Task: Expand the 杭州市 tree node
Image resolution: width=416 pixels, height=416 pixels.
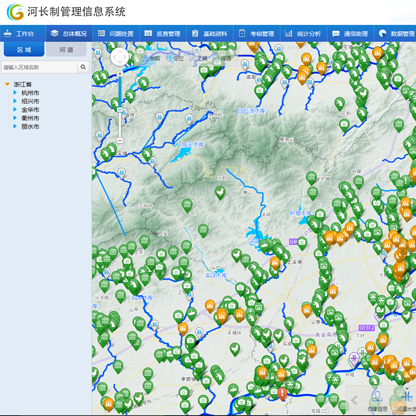Action: click(x=15, y=93)
